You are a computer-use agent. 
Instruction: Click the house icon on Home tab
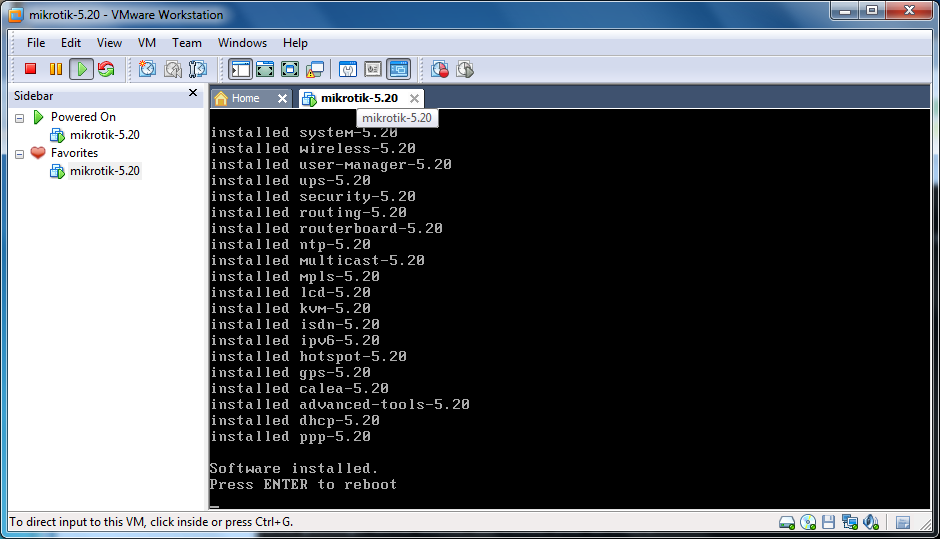pos(221,98)
